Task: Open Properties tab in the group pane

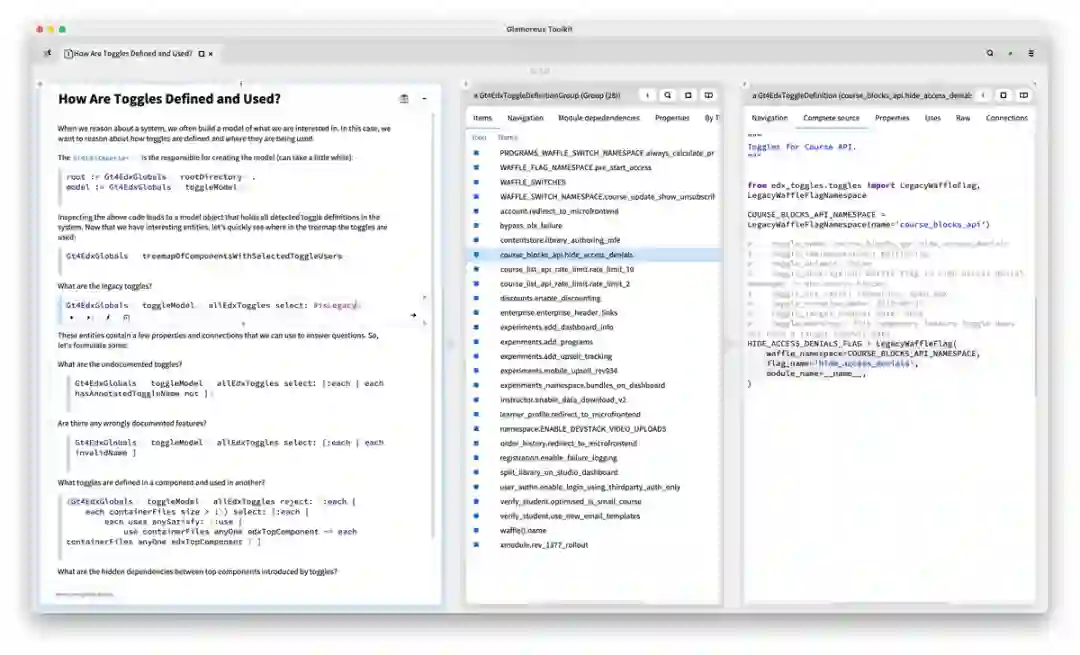Action: click(672, 118)
